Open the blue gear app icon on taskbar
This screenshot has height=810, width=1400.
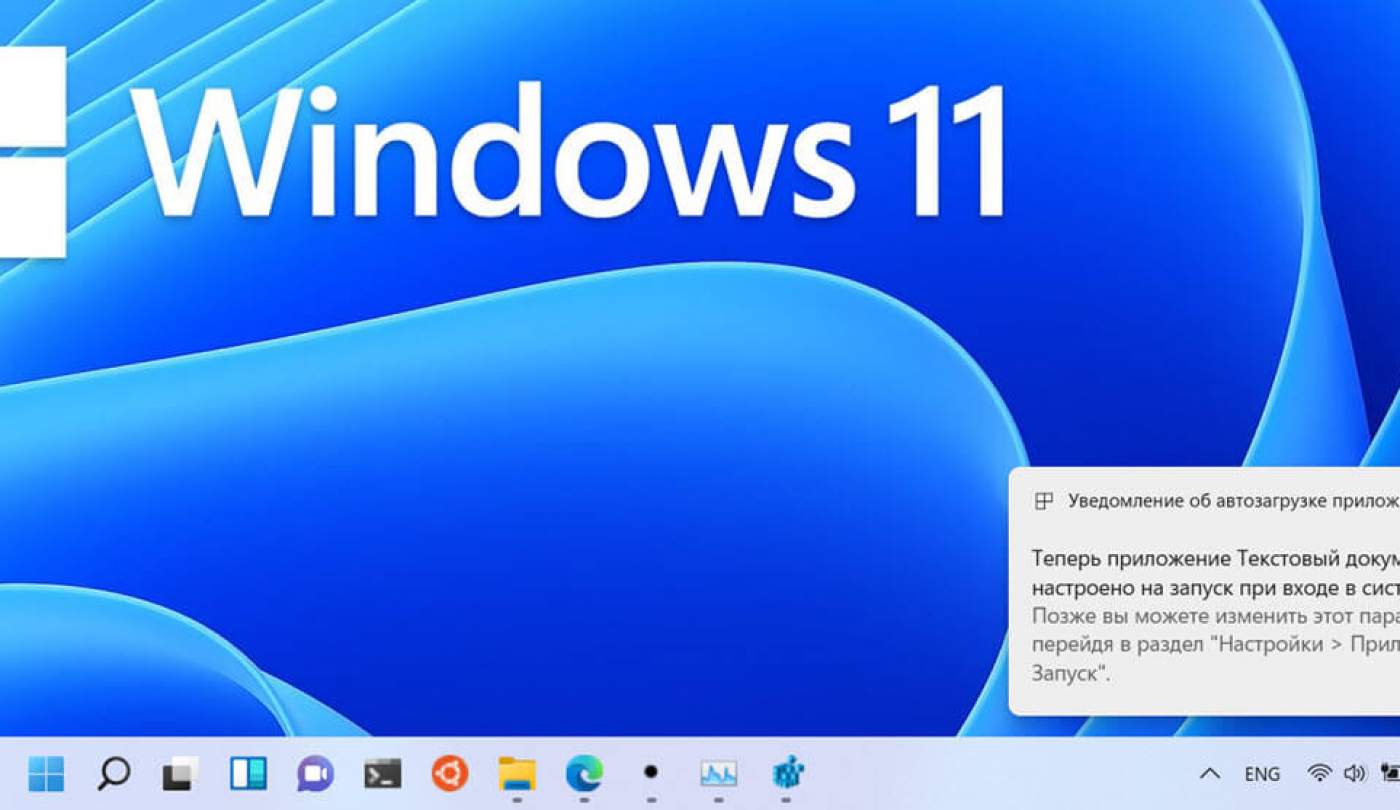tap(788, 773)
